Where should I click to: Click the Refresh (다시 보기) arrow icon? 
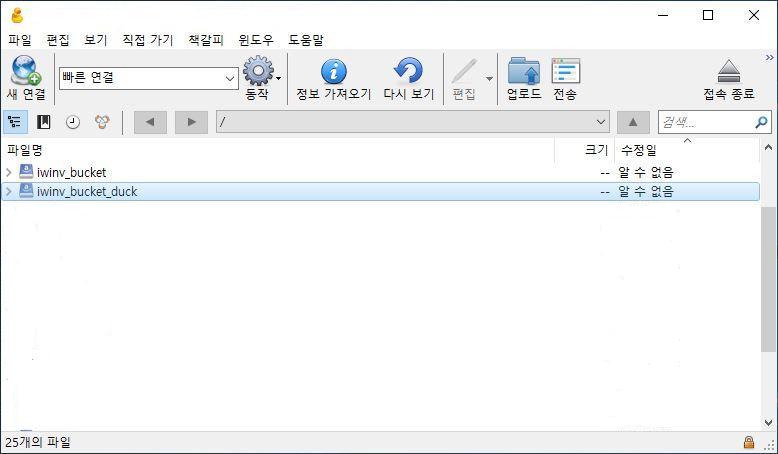coord(408,70)
